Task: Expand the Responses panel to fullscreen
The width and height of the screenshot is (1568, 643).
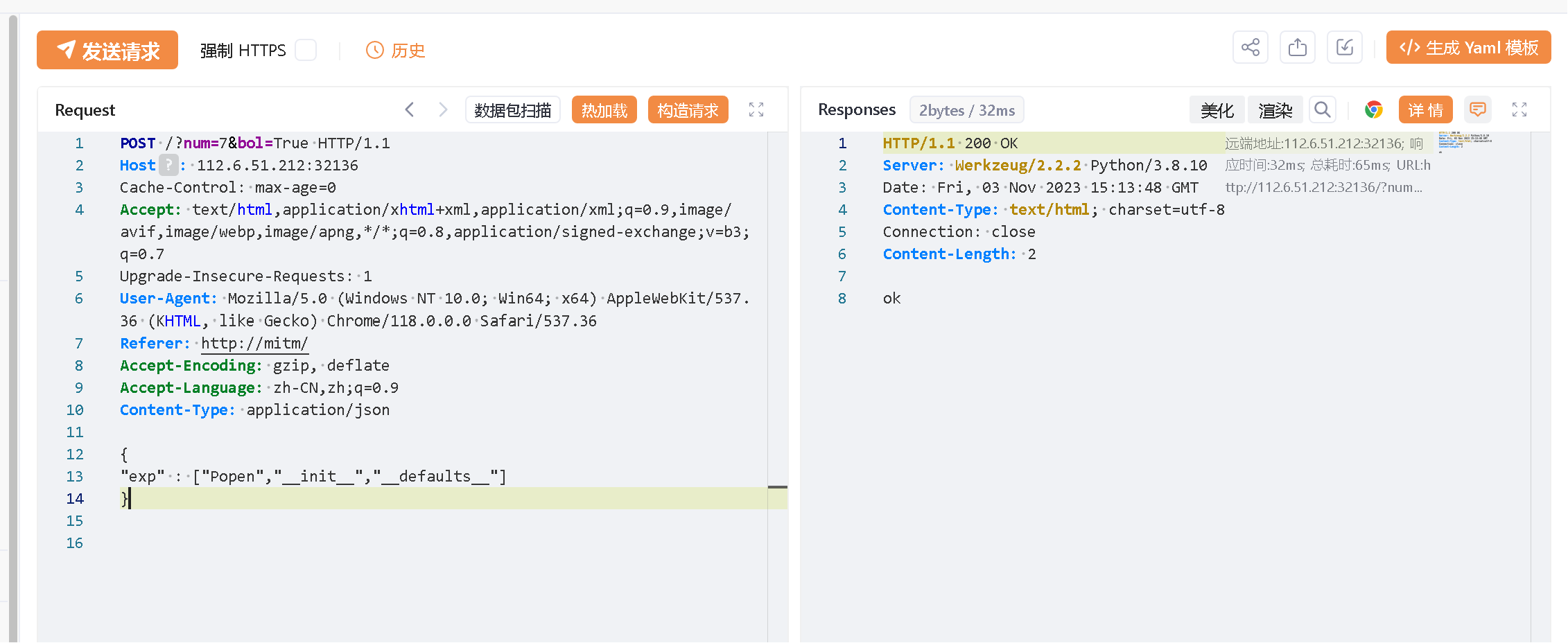Action: [x=1519, y=109]
